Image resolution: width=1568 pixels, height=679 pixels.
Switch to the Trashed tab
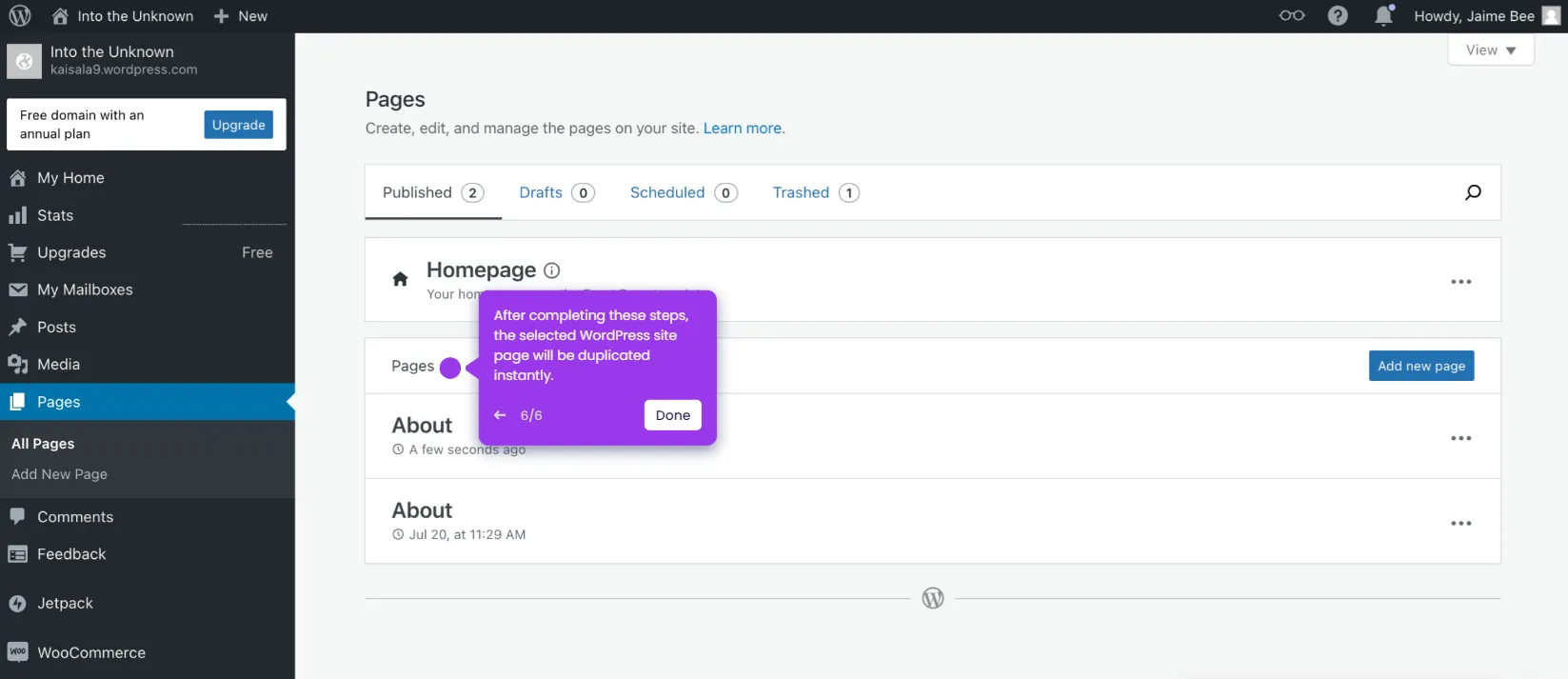[x=816, y=192]
